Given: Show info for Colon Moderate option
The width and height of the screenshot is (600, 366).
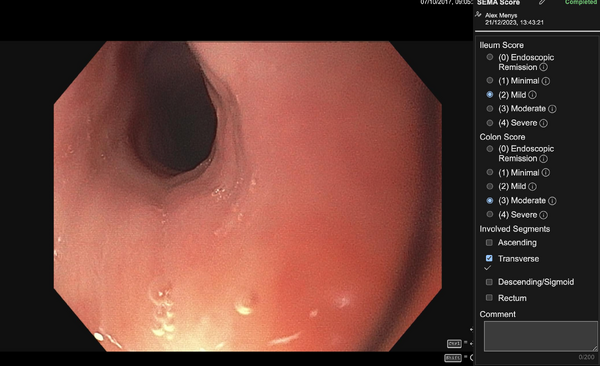Looking at the screenshot, I should pos(552,201).
